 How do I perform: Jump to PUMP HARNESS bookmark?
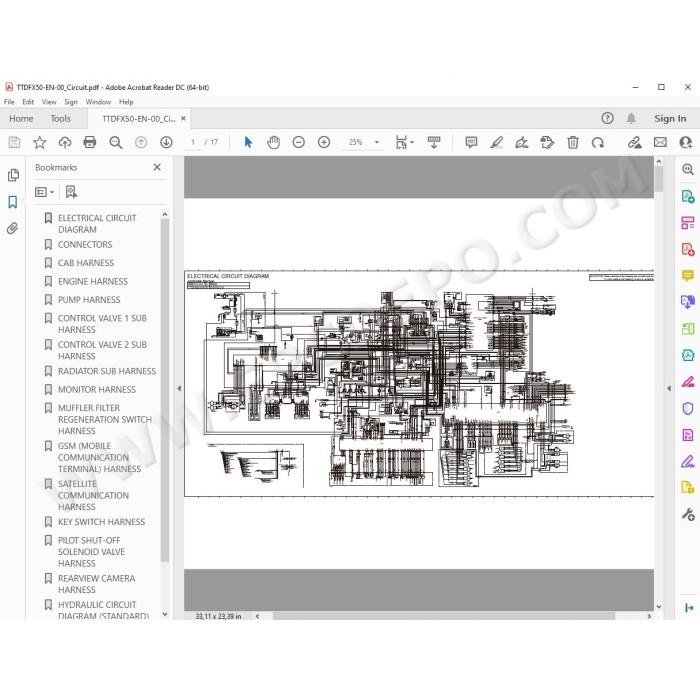coord(89,300)
